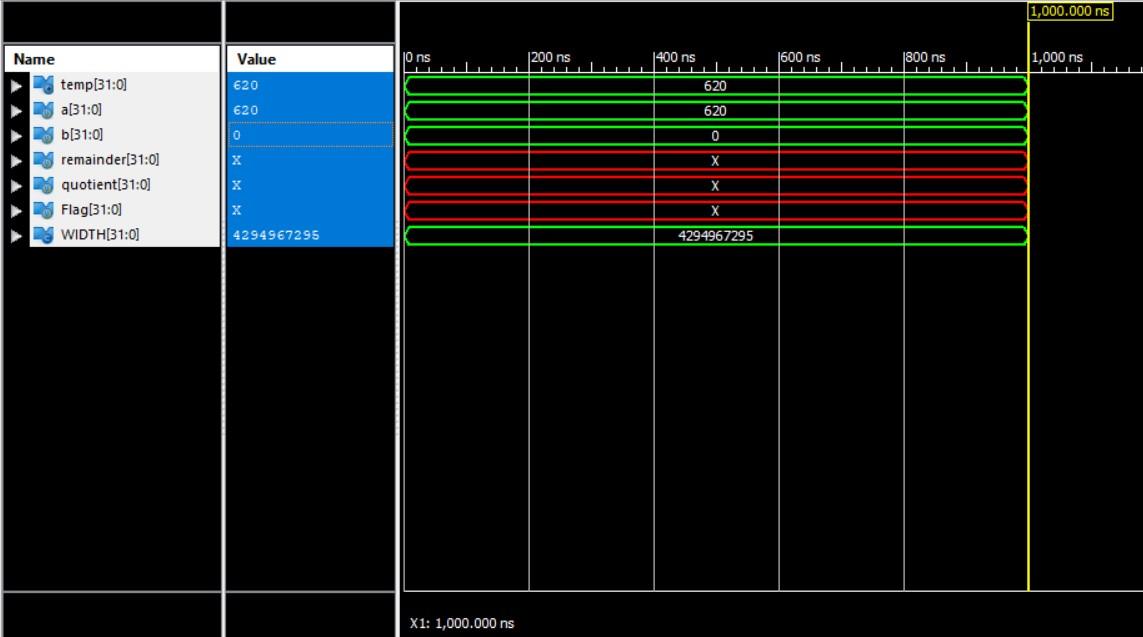
Task: Click the red remainder waveform showing X
Action: [x=716, y=161]
